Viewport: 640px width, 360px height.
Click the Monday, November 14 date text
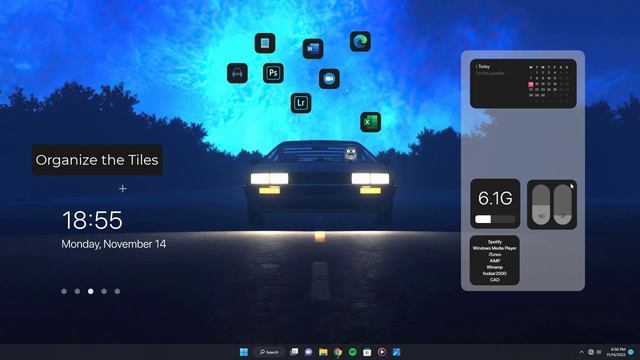tap(113, 244)
